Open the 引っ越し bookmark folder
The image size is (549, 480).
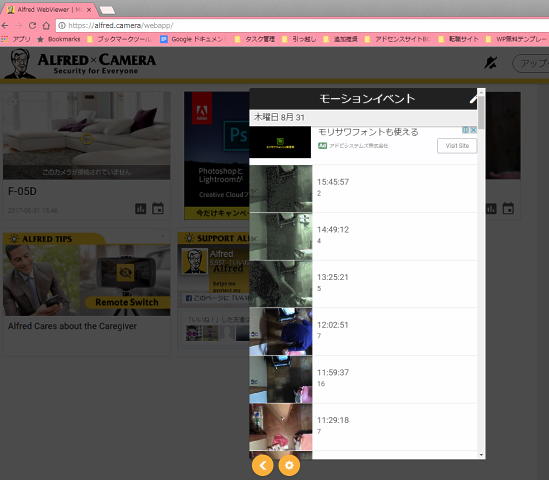[x=299, y=39]
